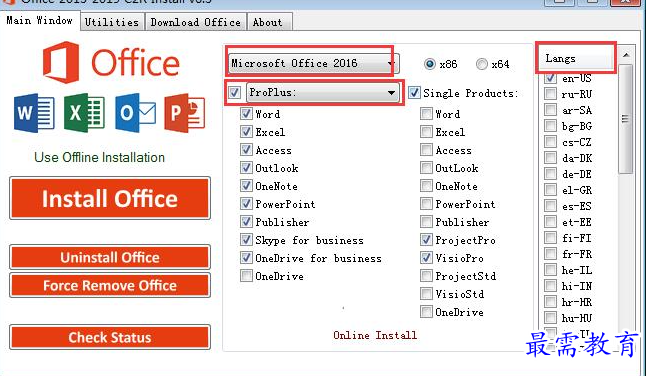Viewport: 647px width, 376px height.
Task: Check the el-GR language
Action: (x=550, y=189)
